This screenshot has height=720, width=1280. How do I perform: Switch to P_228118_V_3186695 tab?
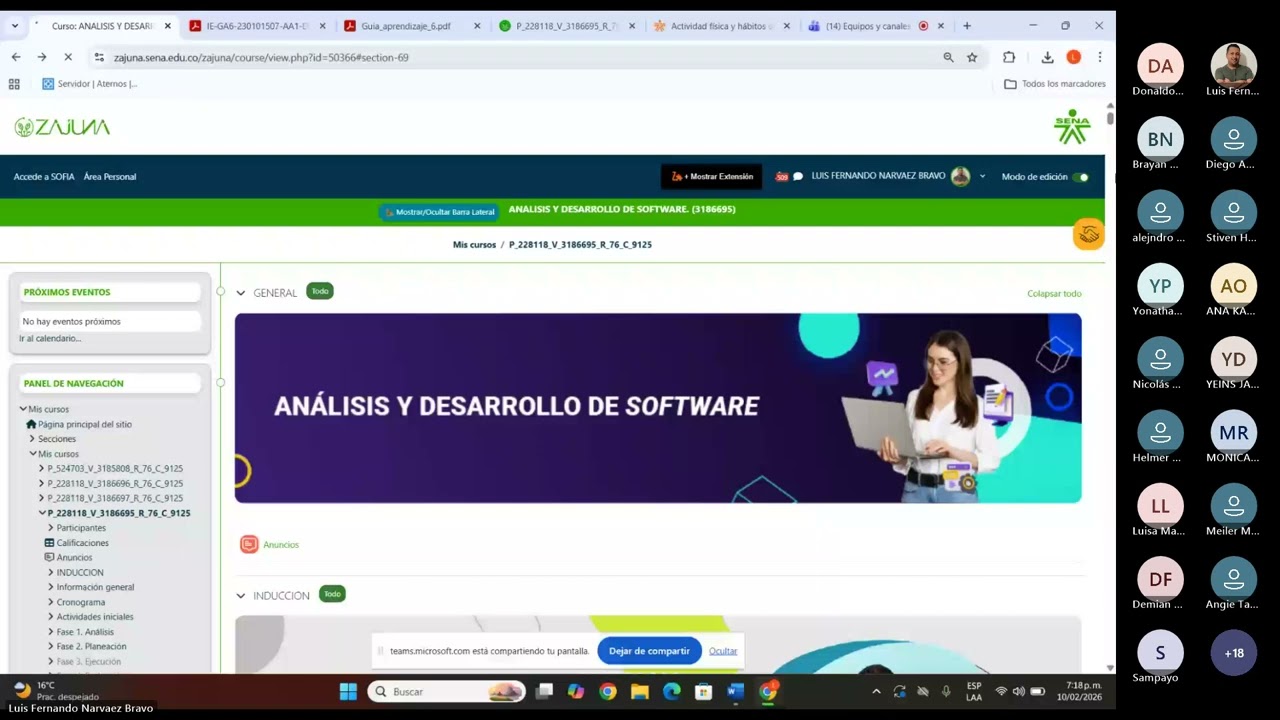[x=566, y=26]
